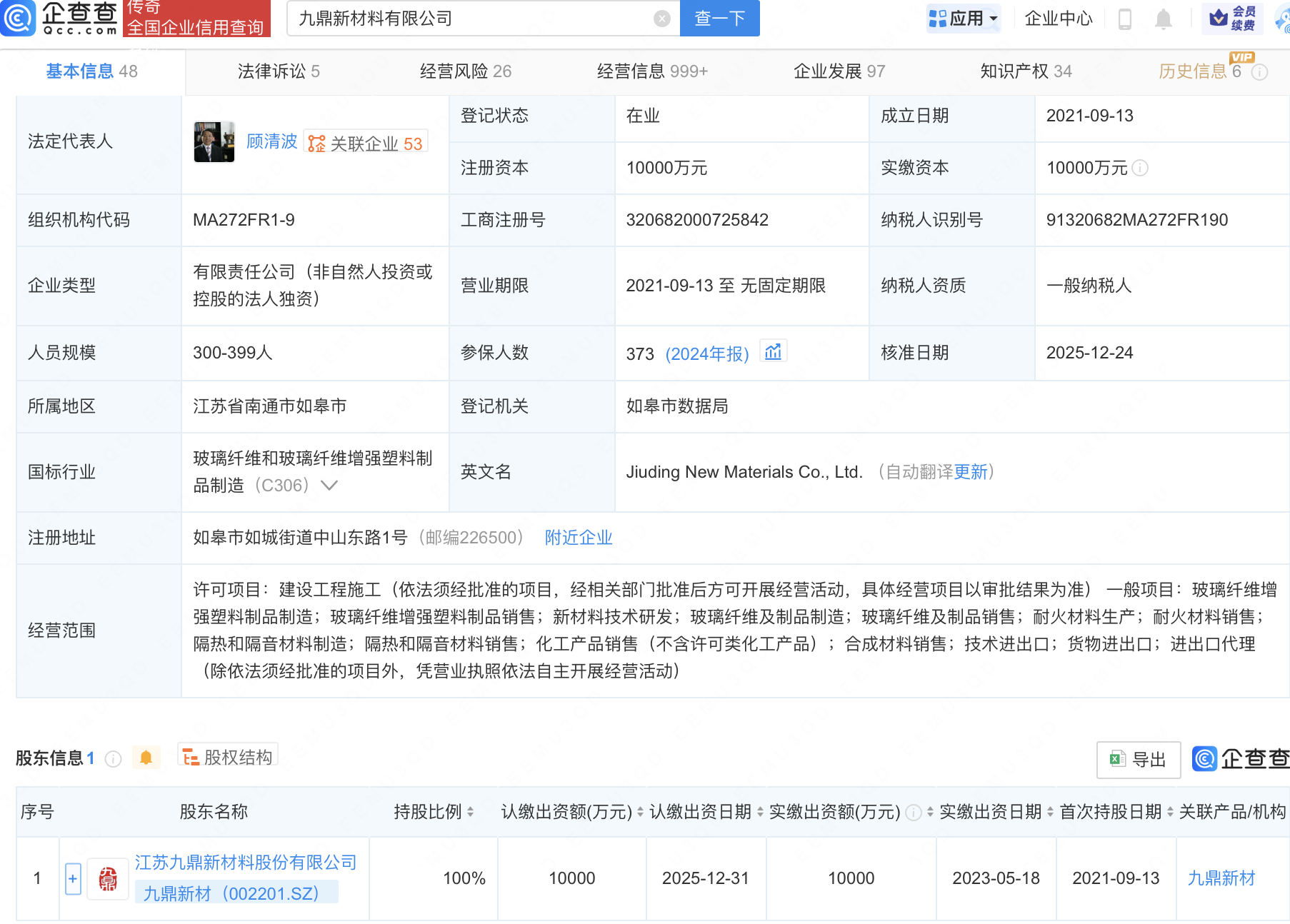Screen dimensions: 1290x924
Task: Export shareholder data with 导出 button
Action: tap(1138, 760)
